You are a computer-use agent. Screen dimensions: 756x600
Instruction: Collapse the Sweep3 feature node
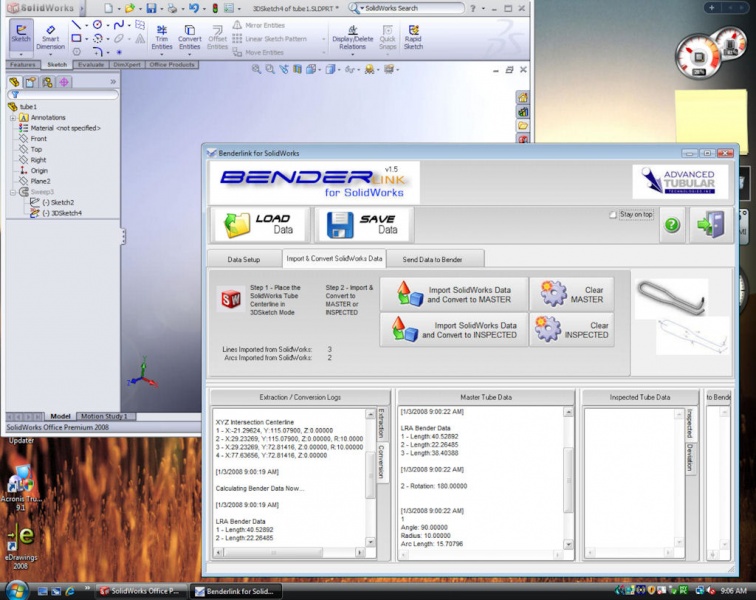pos(13,191)
